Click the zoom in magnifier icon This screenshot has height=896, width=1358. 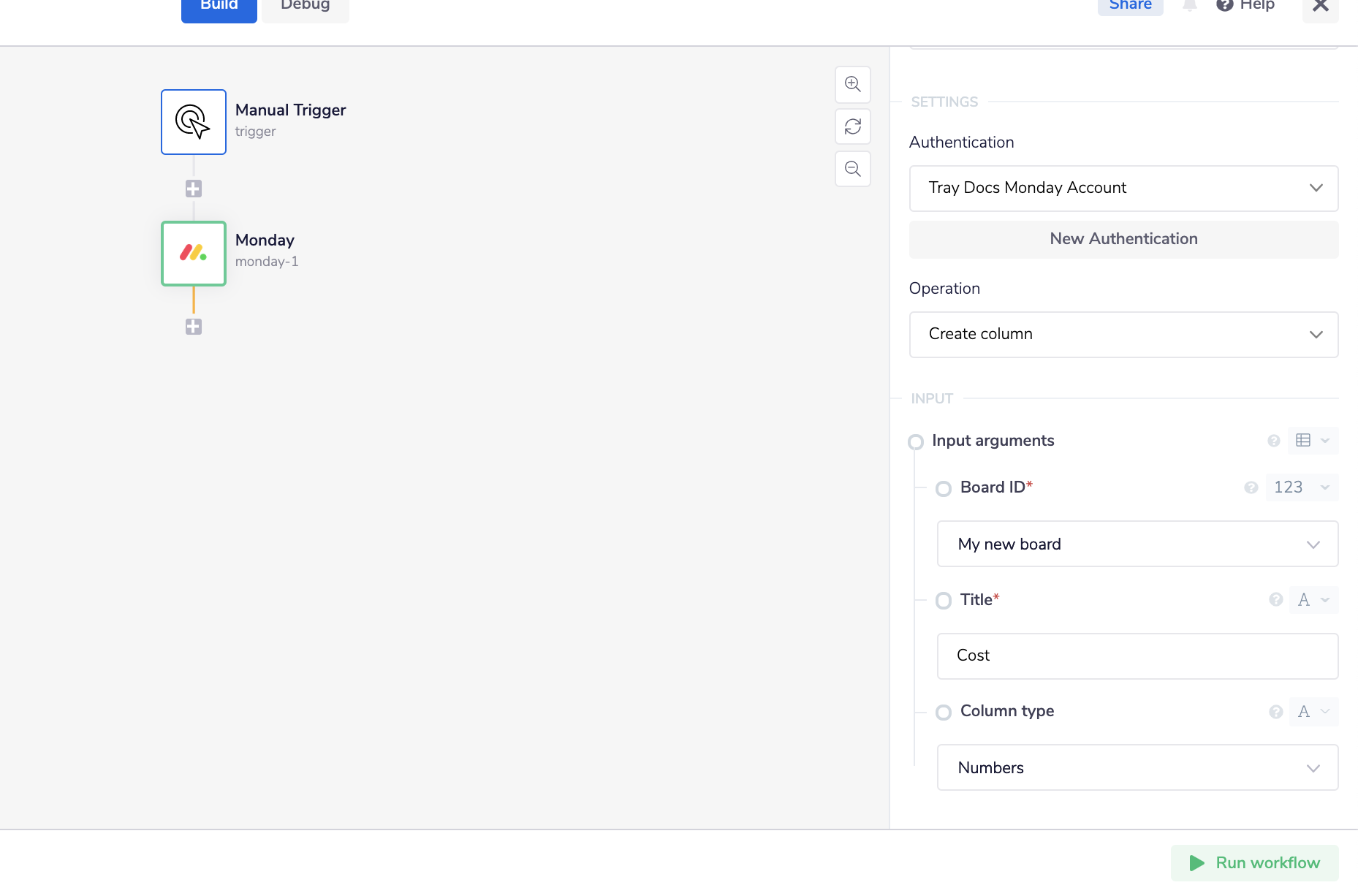852,84
